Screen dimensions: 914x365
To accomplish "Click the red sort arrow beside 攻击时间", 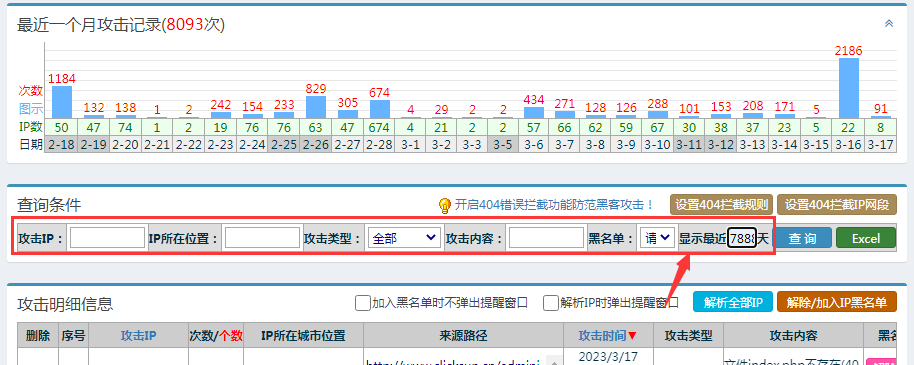I will 632,336.
